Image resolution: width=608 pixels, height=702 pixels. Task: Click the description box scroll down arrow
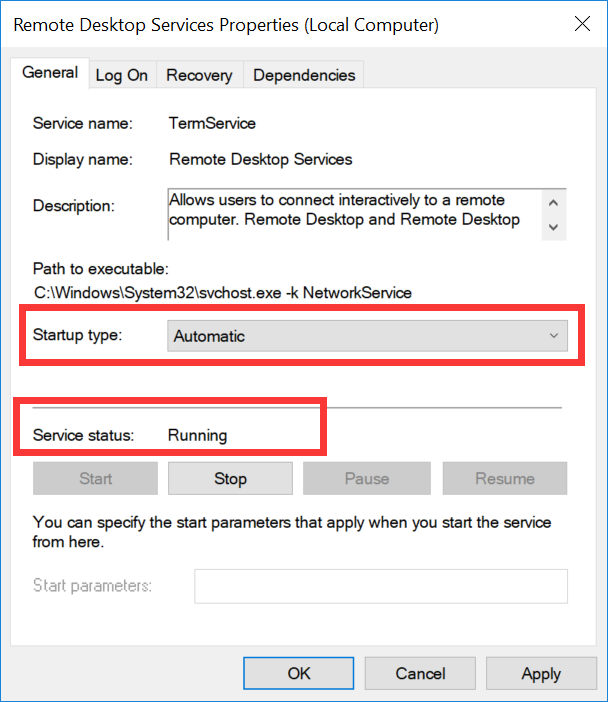(554, 227)
